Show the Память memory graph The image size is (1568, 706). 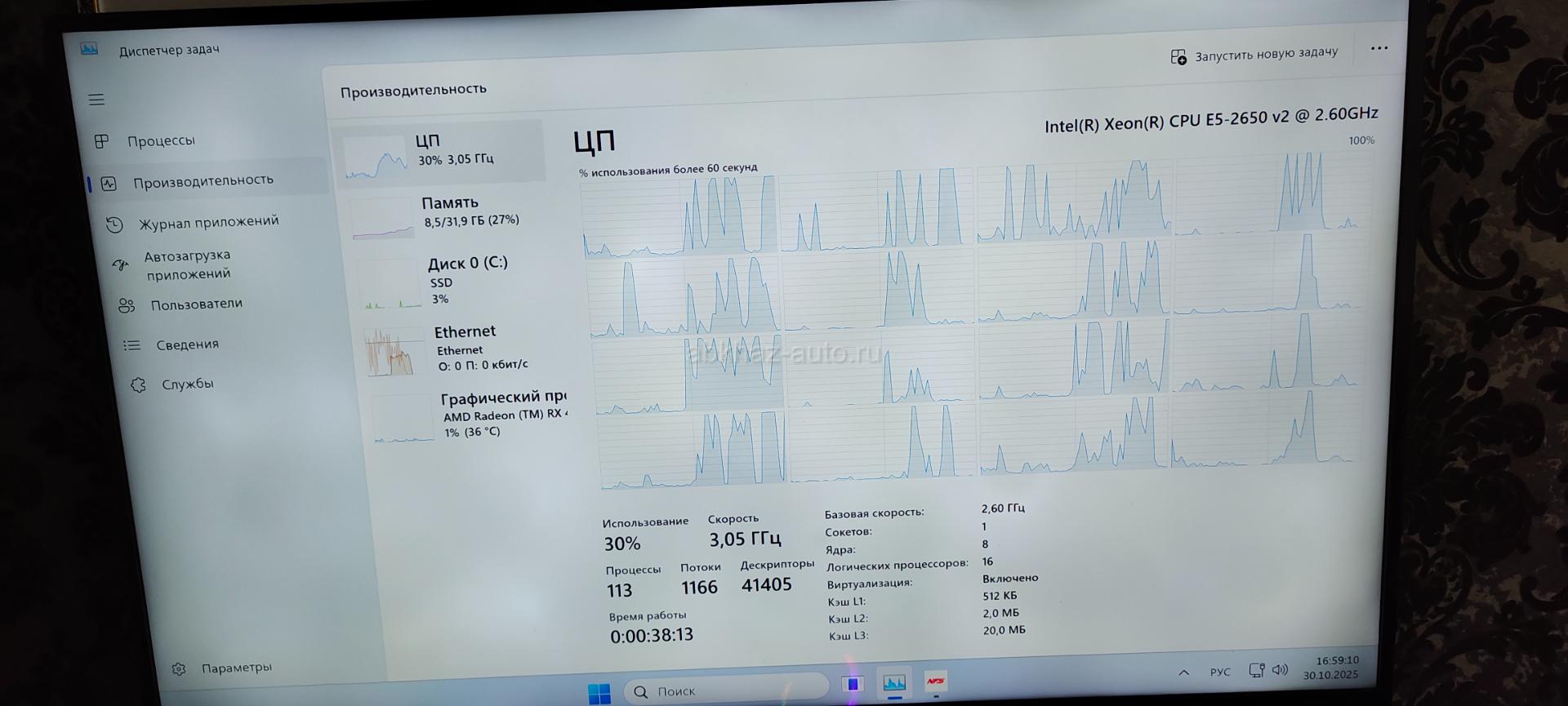coord(449,212)
